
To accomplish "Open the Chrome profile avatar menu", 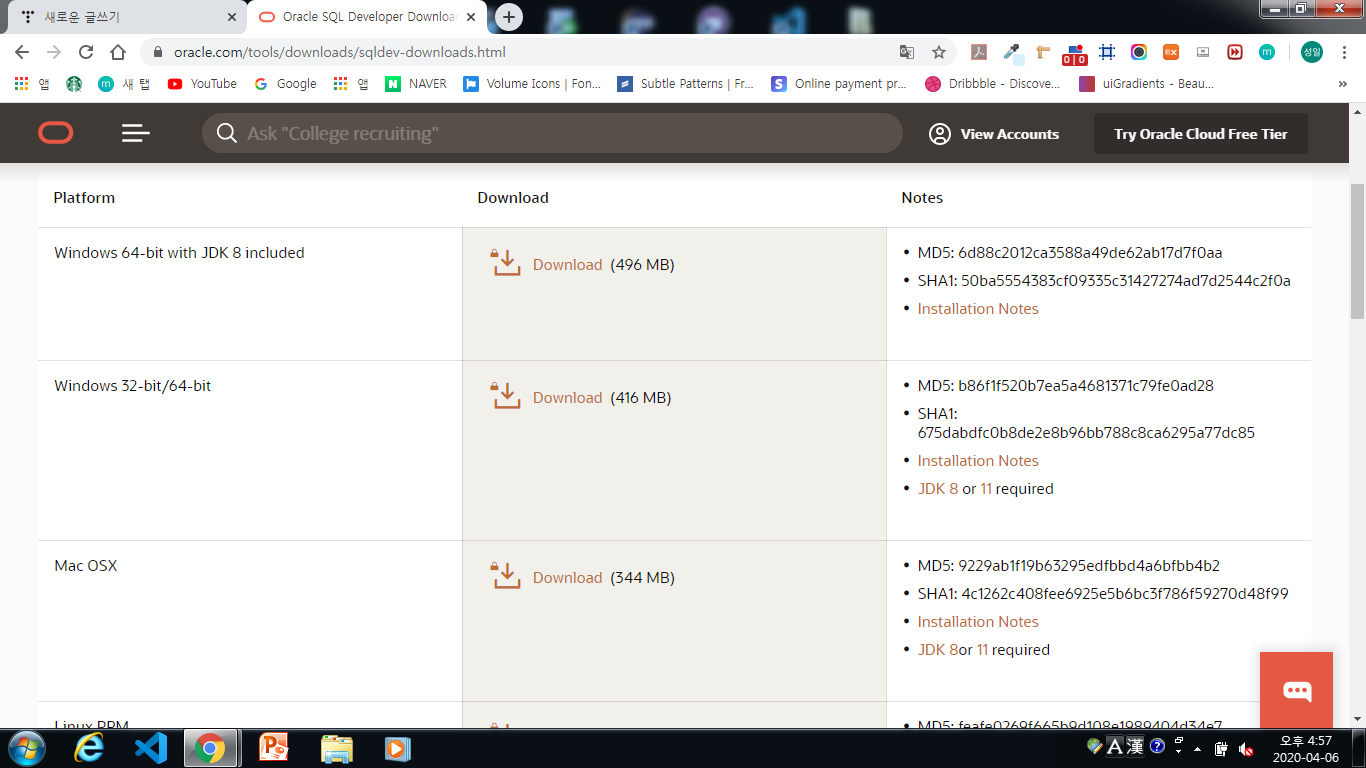I will [x=1312, y=52].
